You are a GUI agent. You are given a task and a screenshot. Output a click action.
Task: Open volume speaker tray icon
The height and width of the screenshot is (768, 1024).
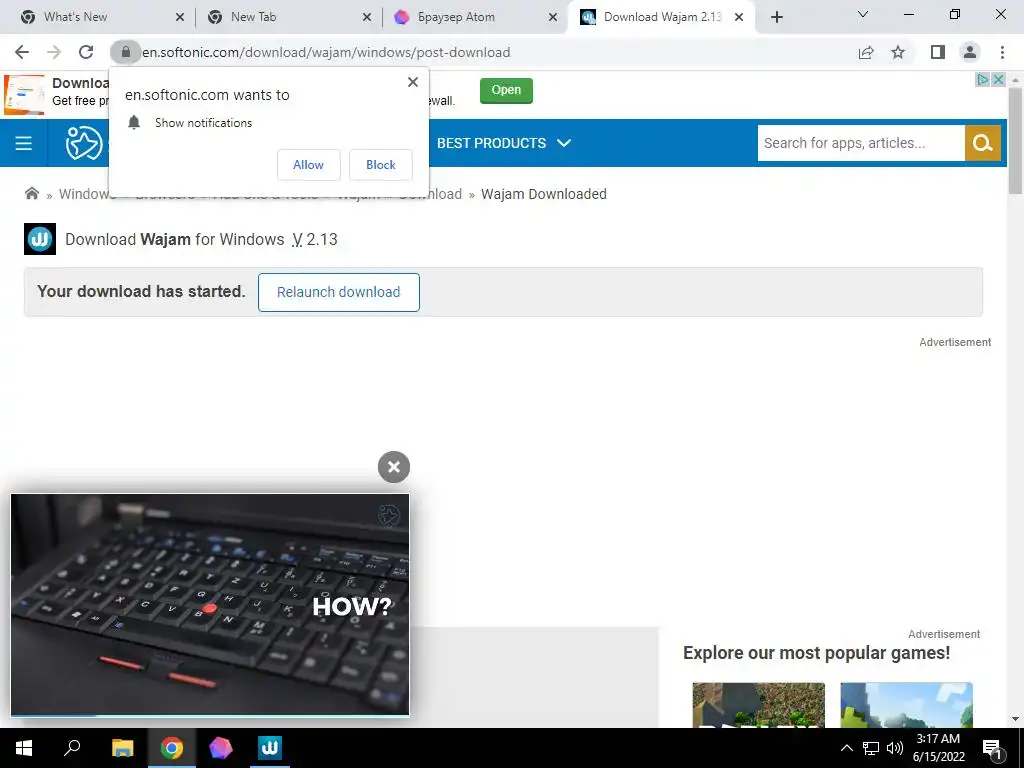point(895,748)
